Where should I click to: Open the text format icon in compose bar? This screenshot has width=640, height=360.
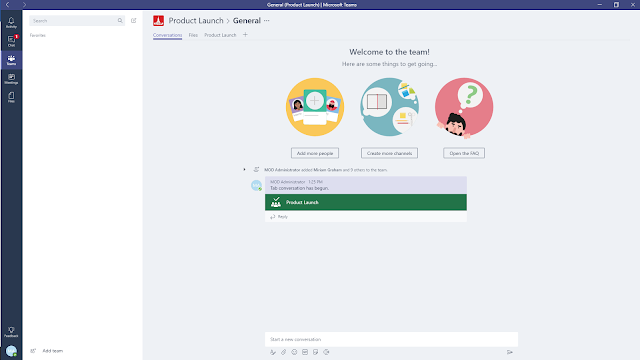pos(273,352)
